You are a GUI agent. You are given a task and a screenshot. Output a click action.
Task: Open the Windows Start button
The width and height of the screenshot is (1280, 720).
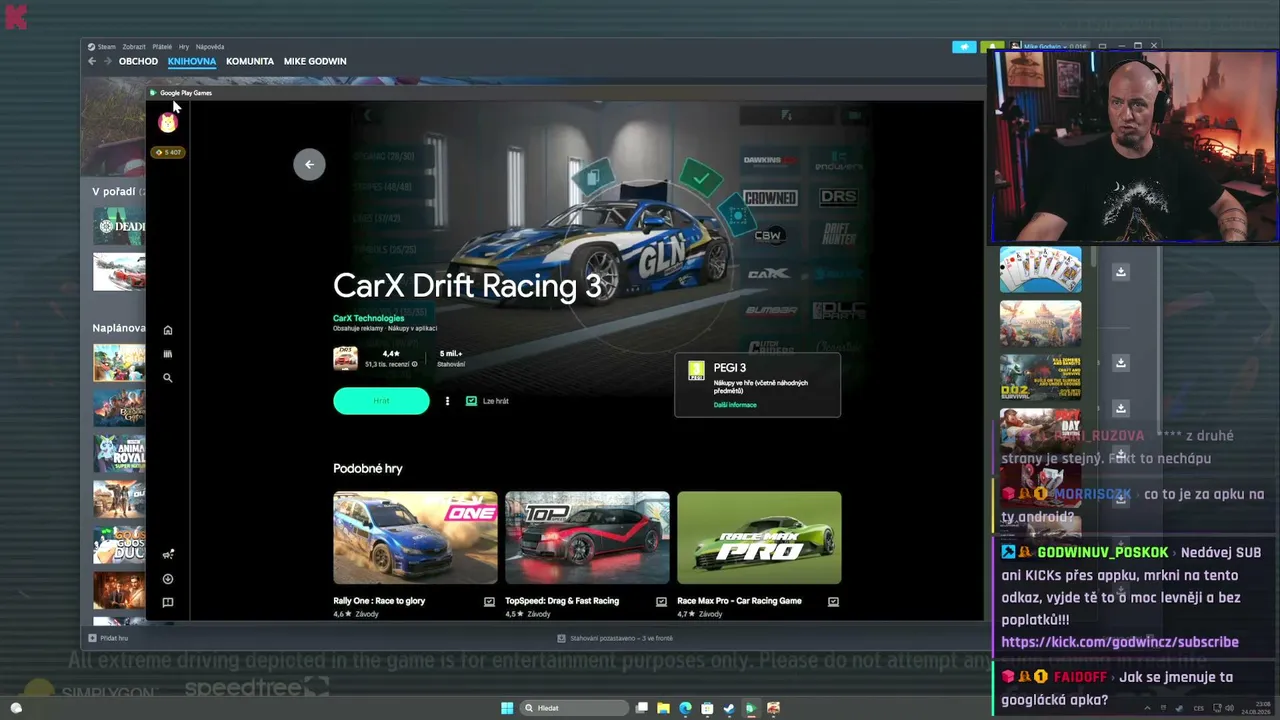click(x=507, y=708)
